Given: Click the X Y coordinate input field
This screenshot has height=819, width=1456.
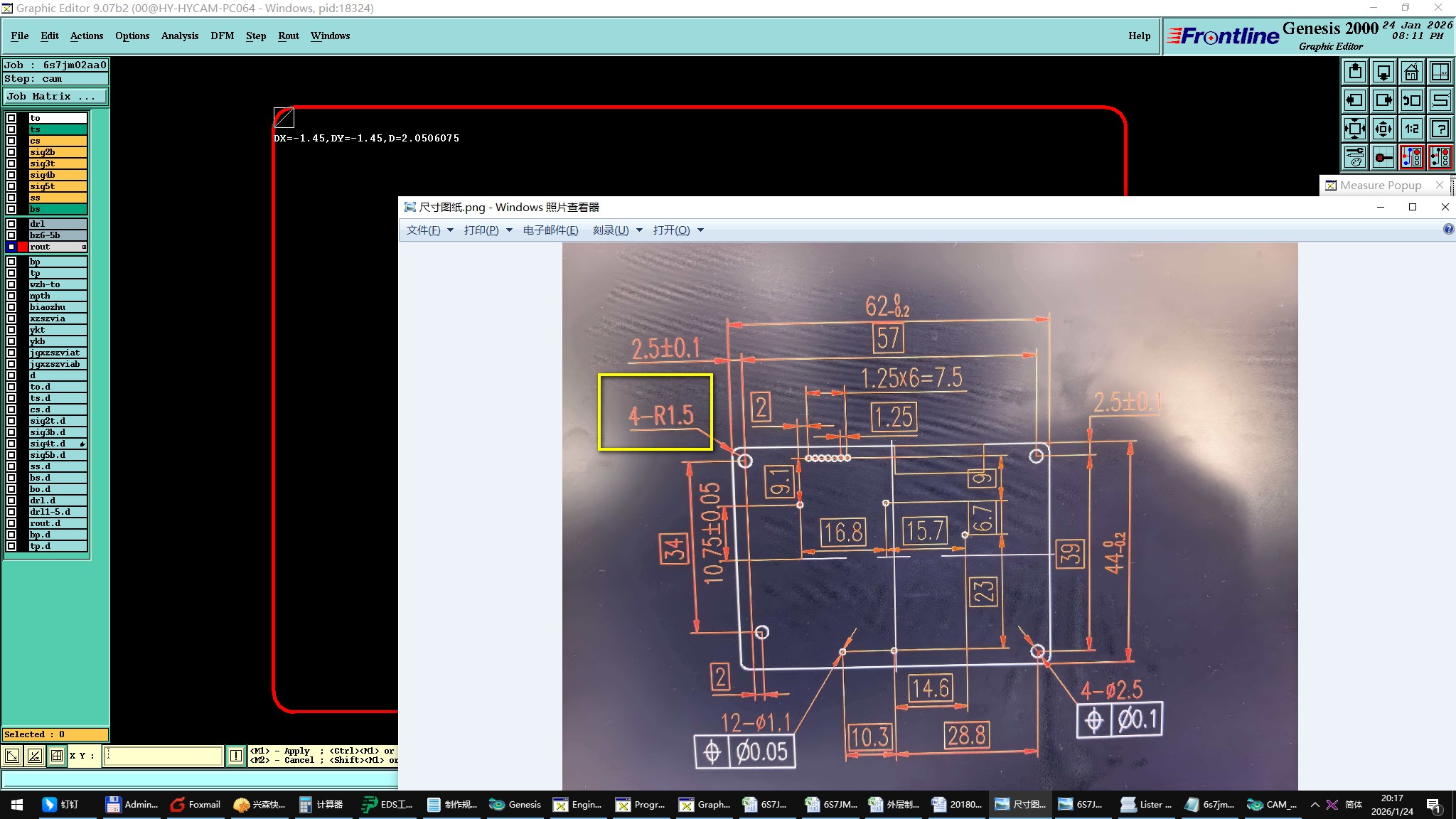Looking at the screenshot, I should (164, 756).
